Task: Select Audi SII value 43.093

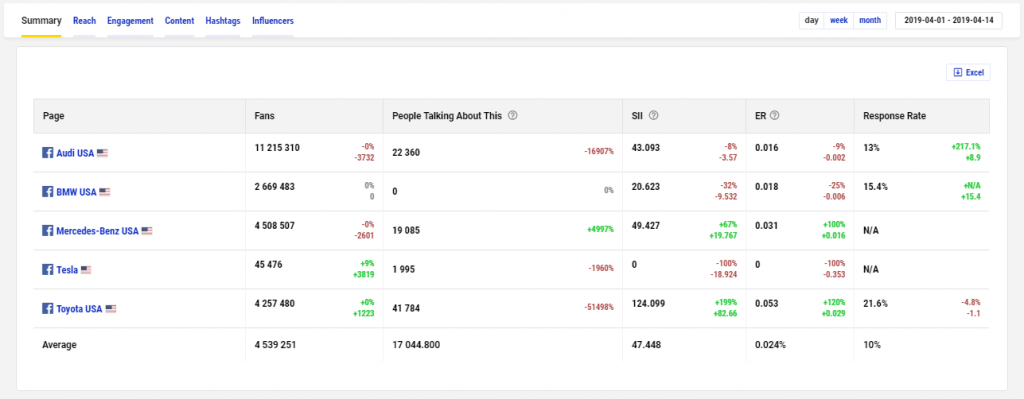Action: point(646,148)
